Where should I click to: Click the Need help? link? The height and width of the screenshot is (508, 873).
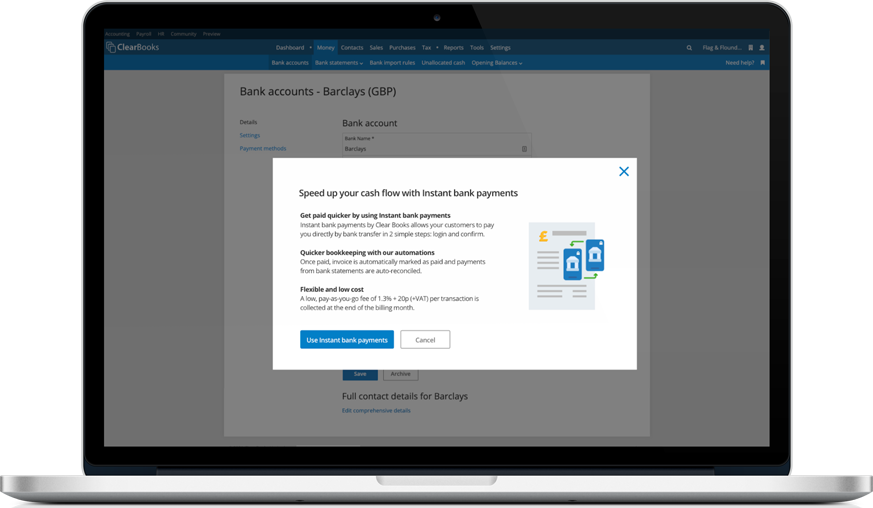[x=739, y=63]
